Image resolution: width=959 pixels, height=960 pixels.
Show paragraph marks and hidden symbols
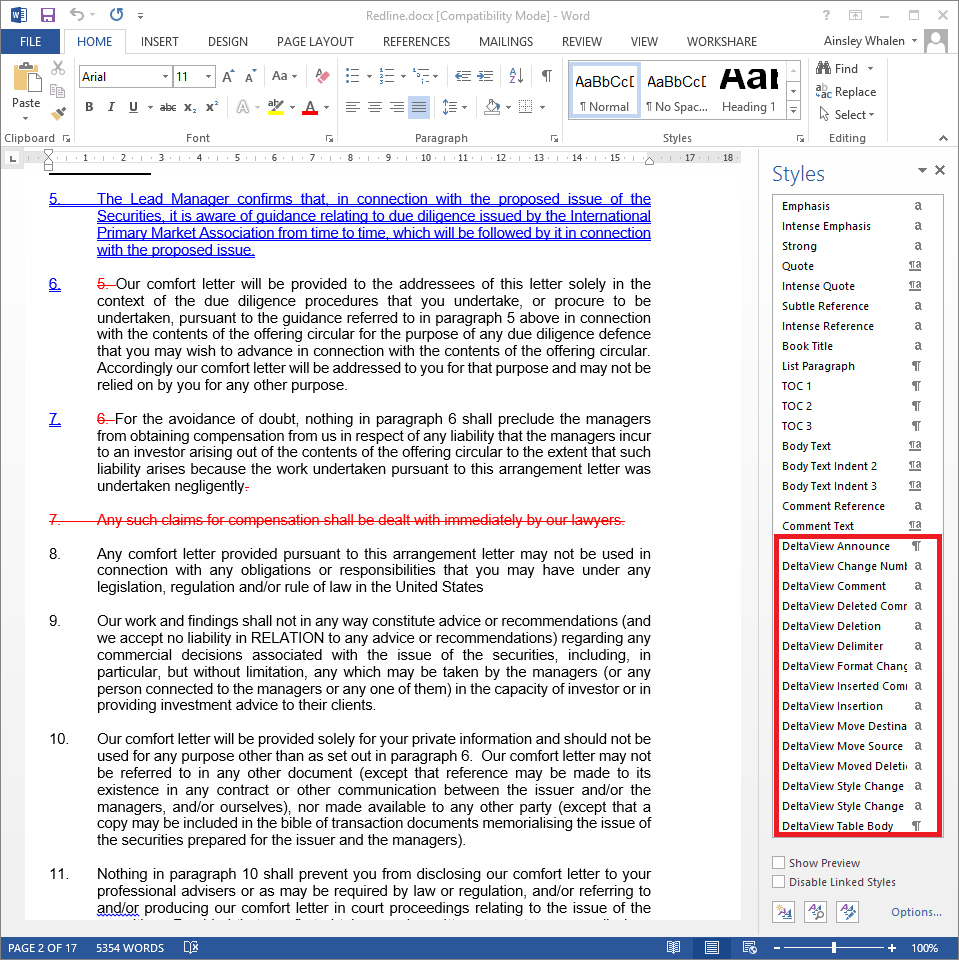point(547,76)
